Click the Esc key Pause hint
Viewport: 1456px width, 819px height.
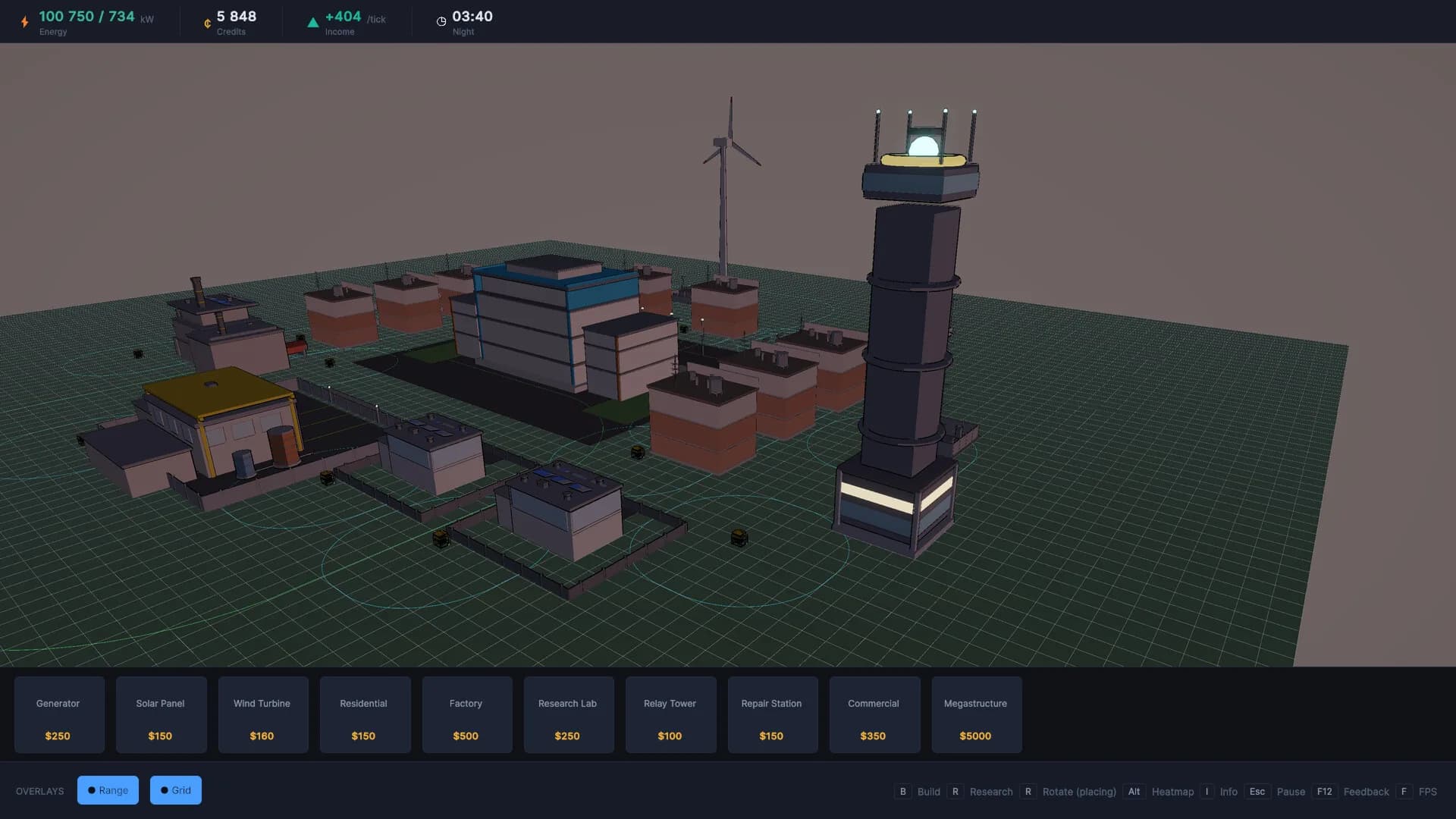click(x=1257, y=792)
